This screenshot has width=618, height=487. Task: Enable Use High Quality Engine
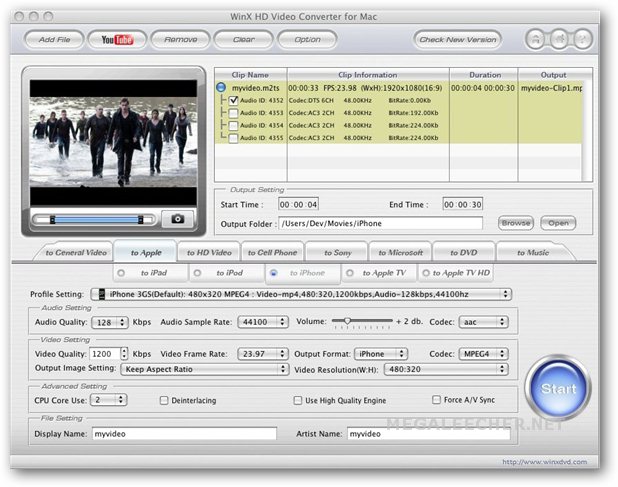point(298,400)
